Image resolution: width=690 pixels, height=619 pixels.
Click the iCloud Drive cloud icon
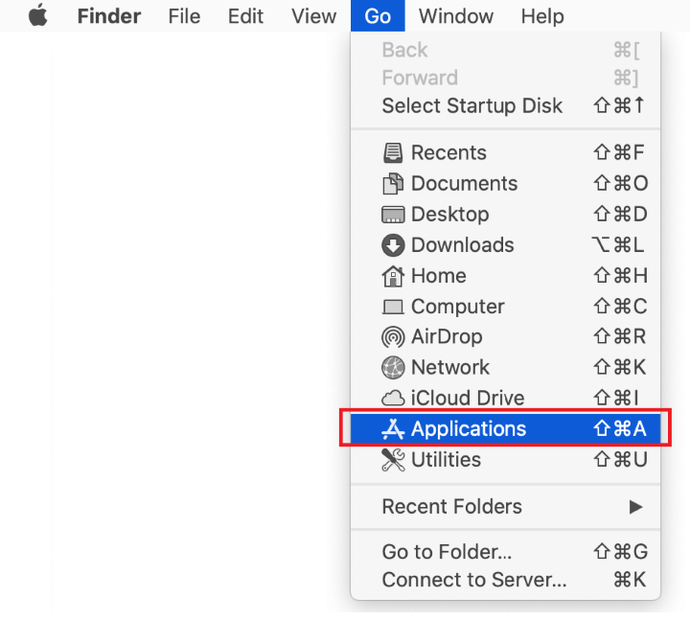click(x=393, y=399)
